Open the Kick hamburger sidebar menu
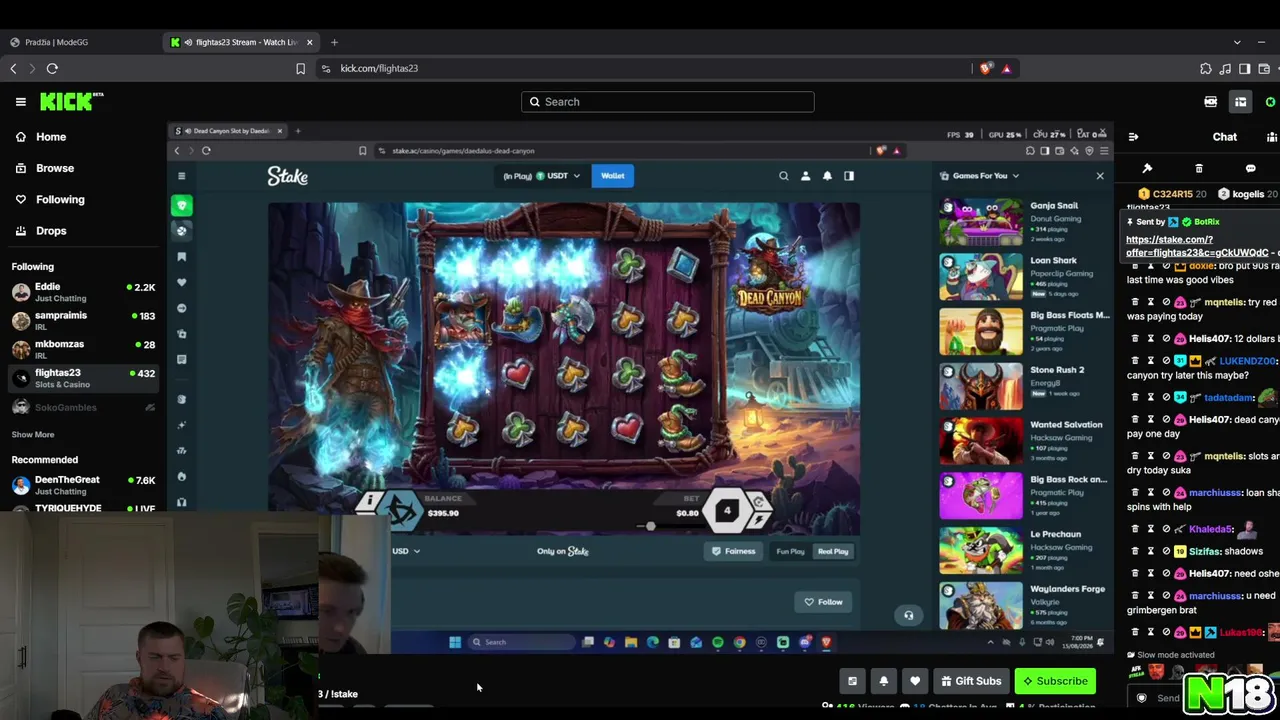 pos(20,101)
